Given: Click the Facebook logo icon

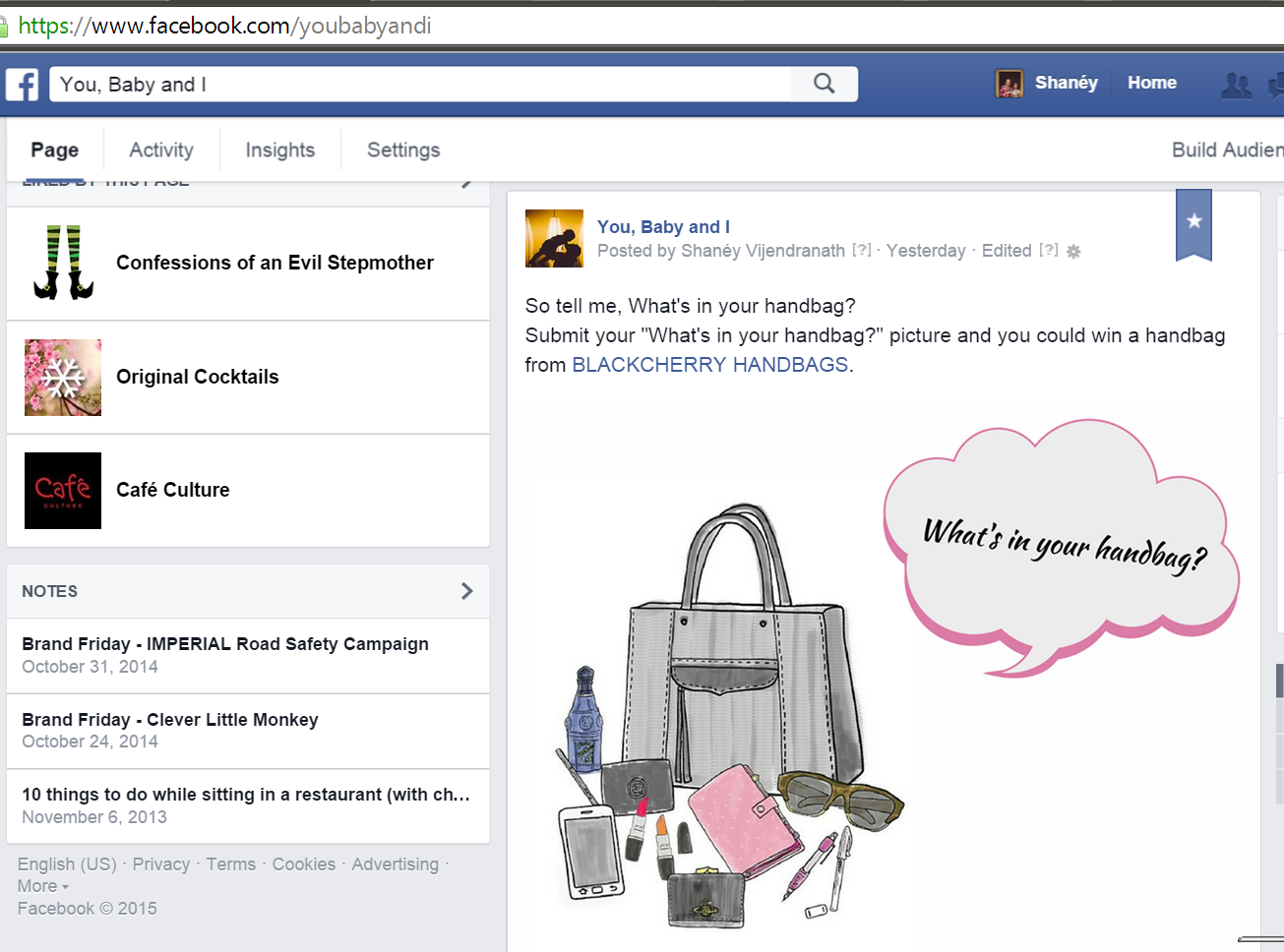Looking at the screenshot, I should pyautogui.click(x=22, y=85).
